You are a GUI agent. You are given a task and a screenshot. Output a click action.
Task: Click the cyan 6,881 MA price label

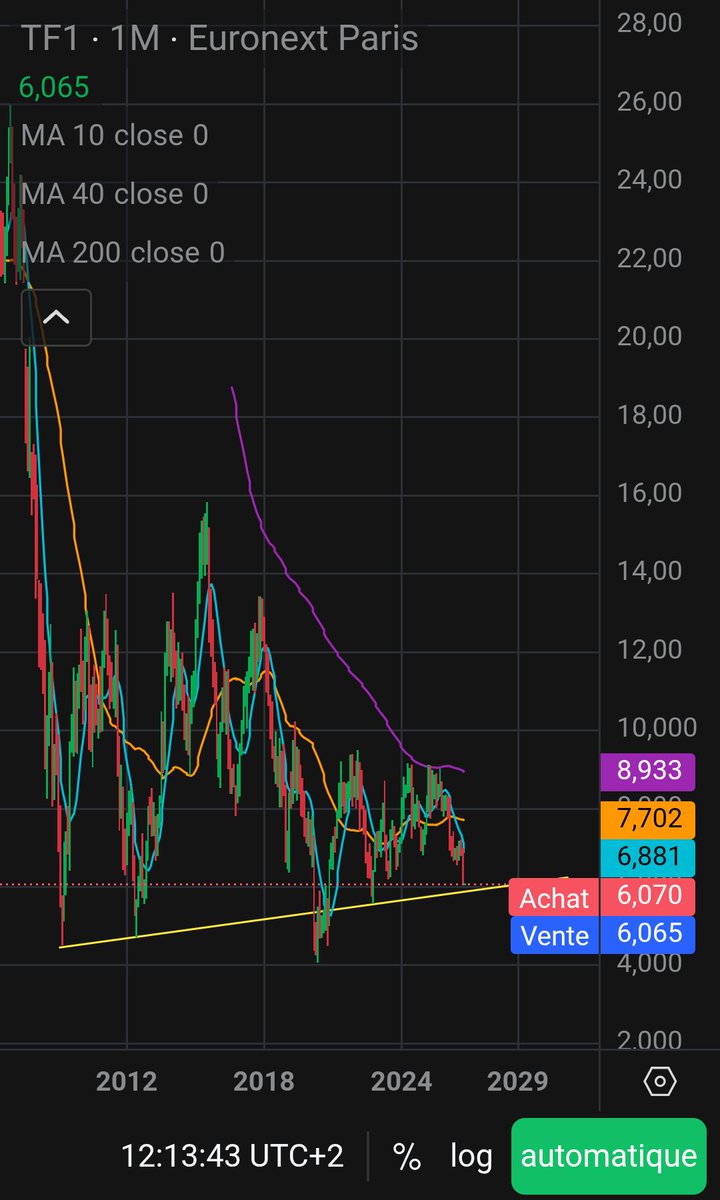pyautogui.click(x=647, y=857)
